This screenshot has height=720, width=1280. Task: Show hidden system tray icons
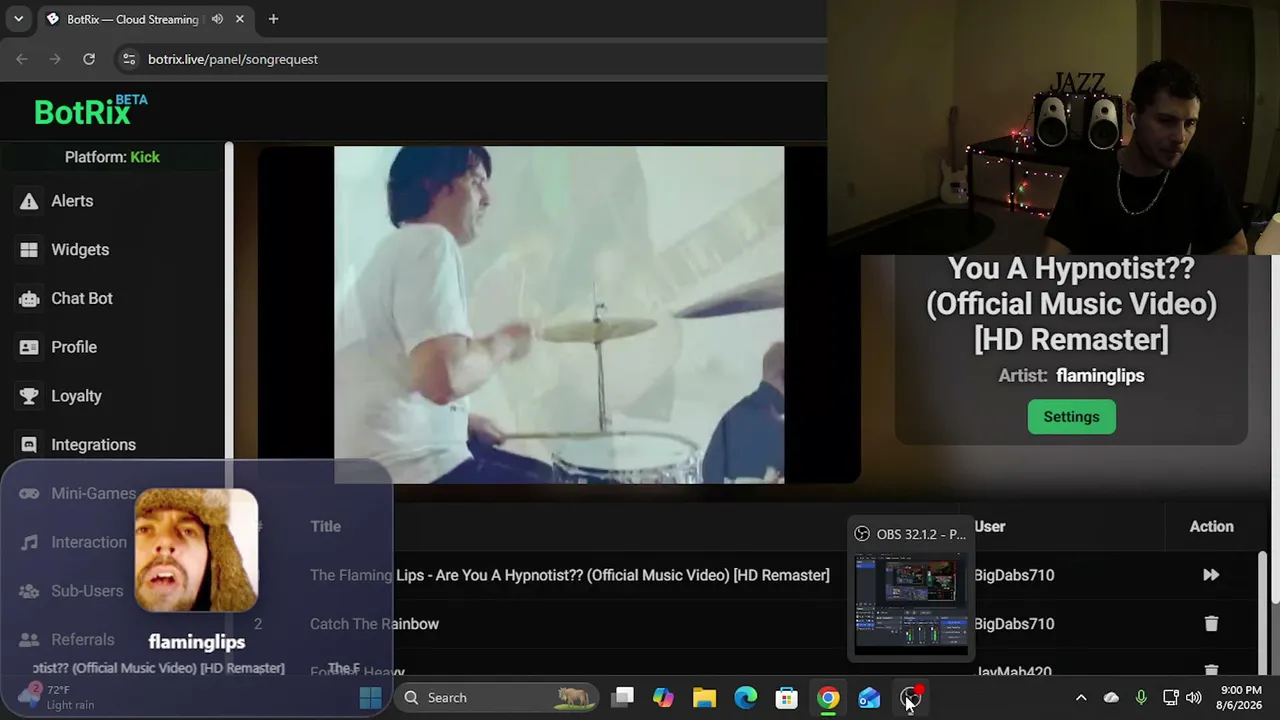1081,698
